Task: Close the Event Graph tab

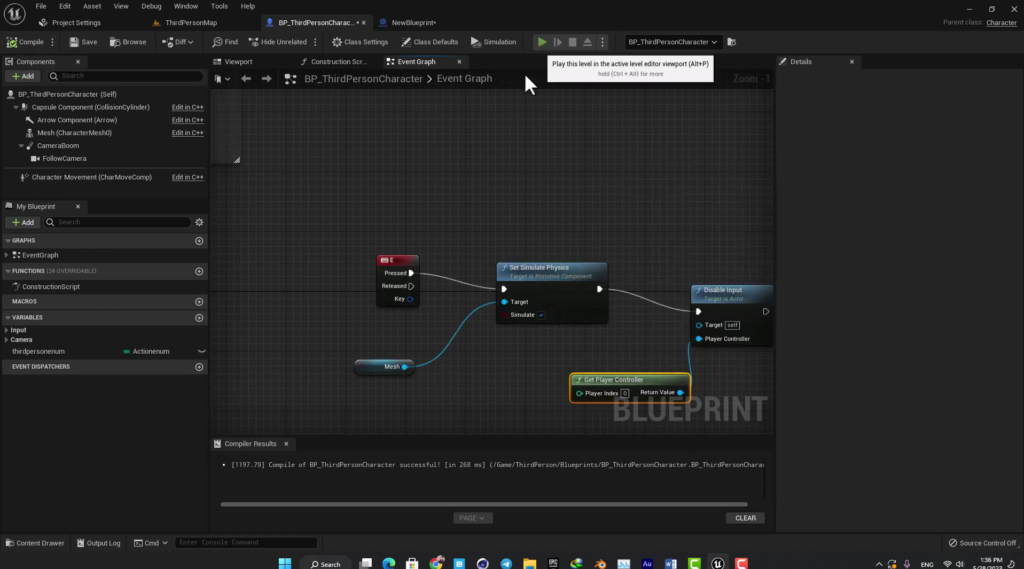Action: pyautogui.click(x=459, y=61)
